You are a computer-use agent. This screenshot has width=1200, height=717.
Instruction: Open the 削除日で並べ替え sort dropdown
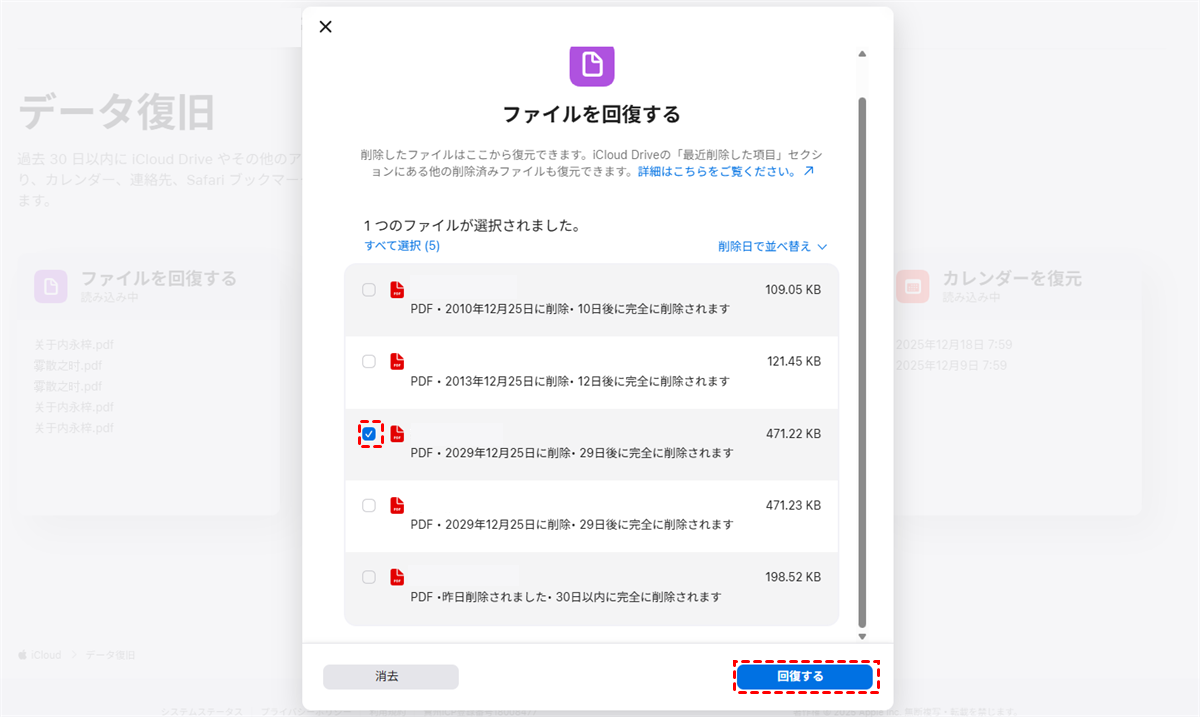(x=772, y=246)
